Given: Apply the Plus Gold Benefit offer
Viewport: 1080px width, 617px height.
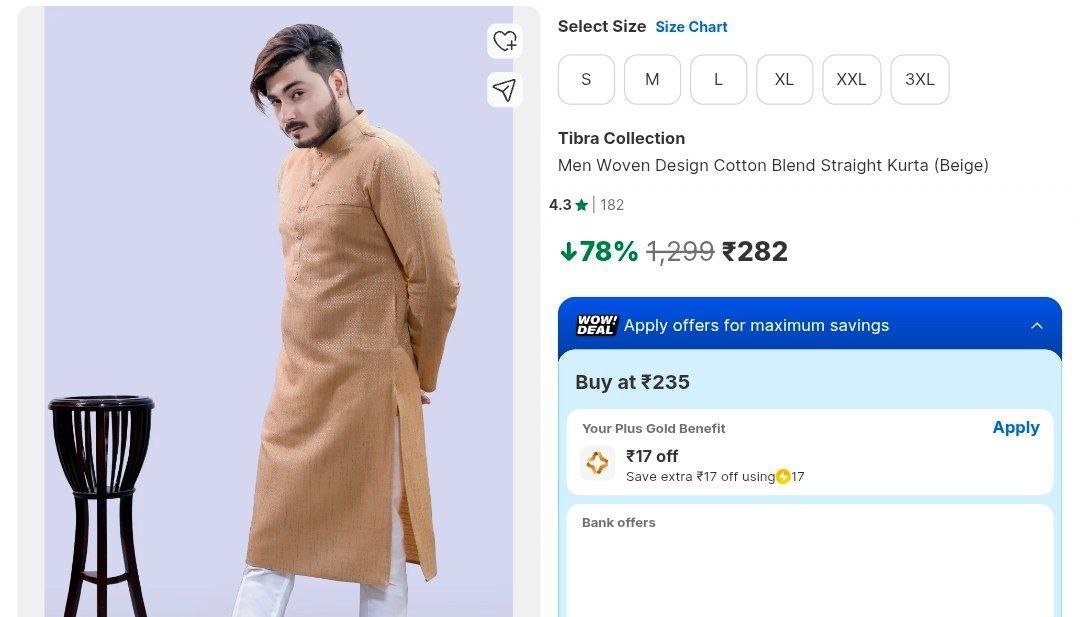Looking at the screenshot, I should coord(1015,427).
